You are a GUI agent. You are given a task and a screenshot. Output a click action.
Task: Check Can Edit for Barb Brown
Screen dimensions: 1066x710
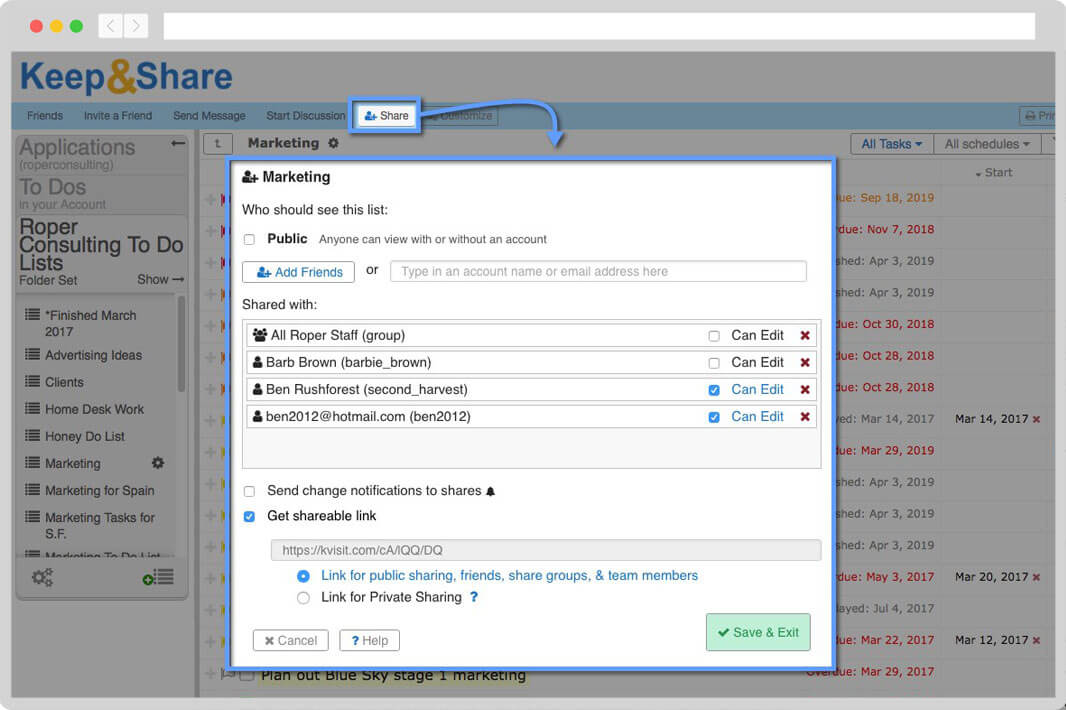point(714,363)
